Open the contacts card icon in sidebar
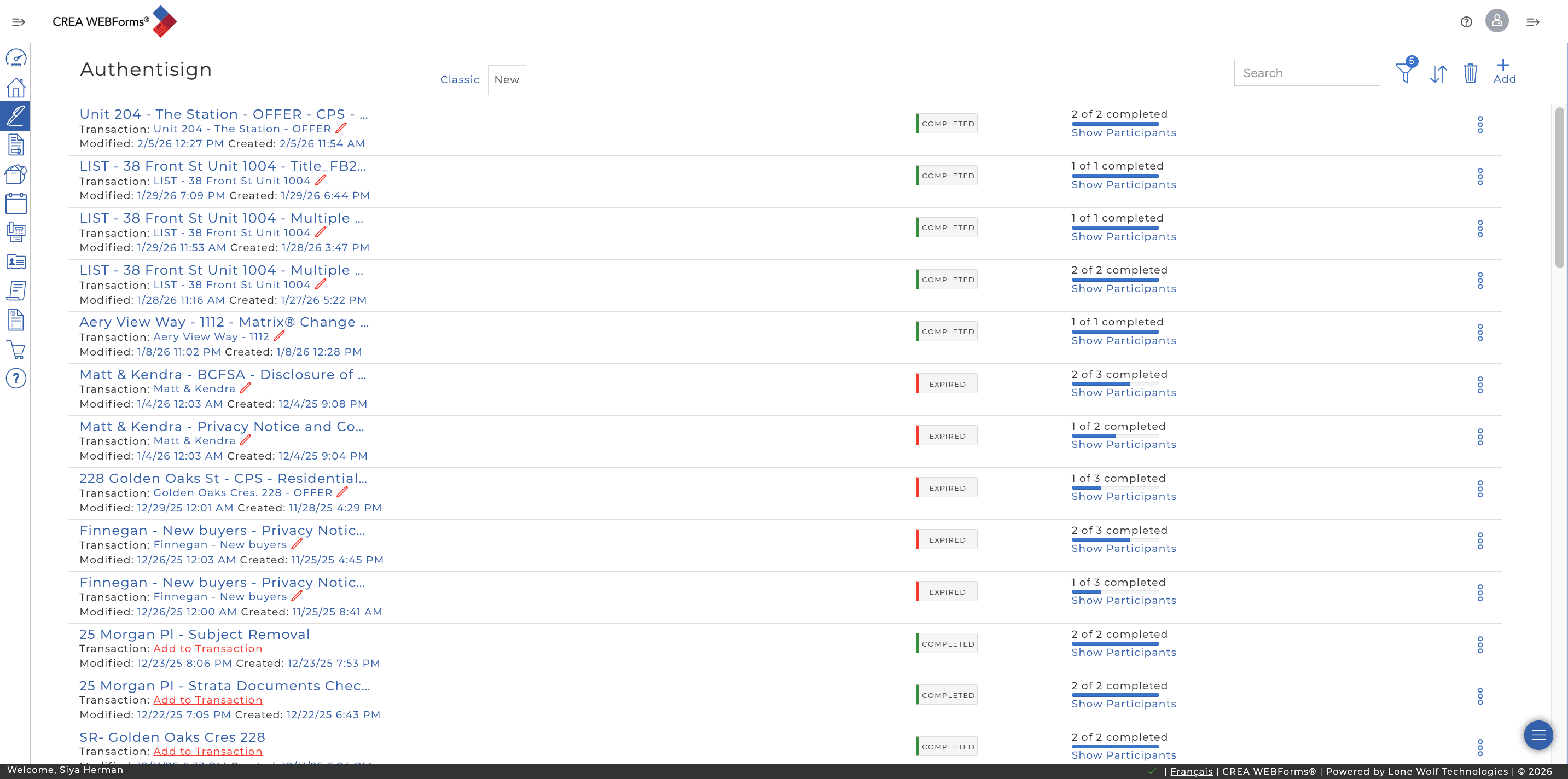 point(16,261)
